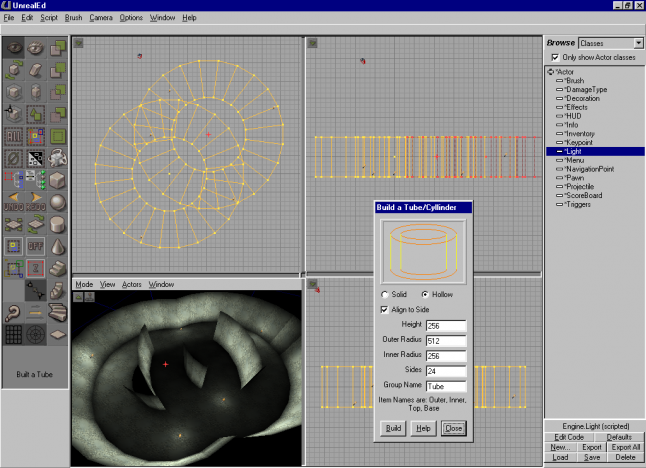
Task: Collapse the Actor tree root node
Action: tap(550, 72)
